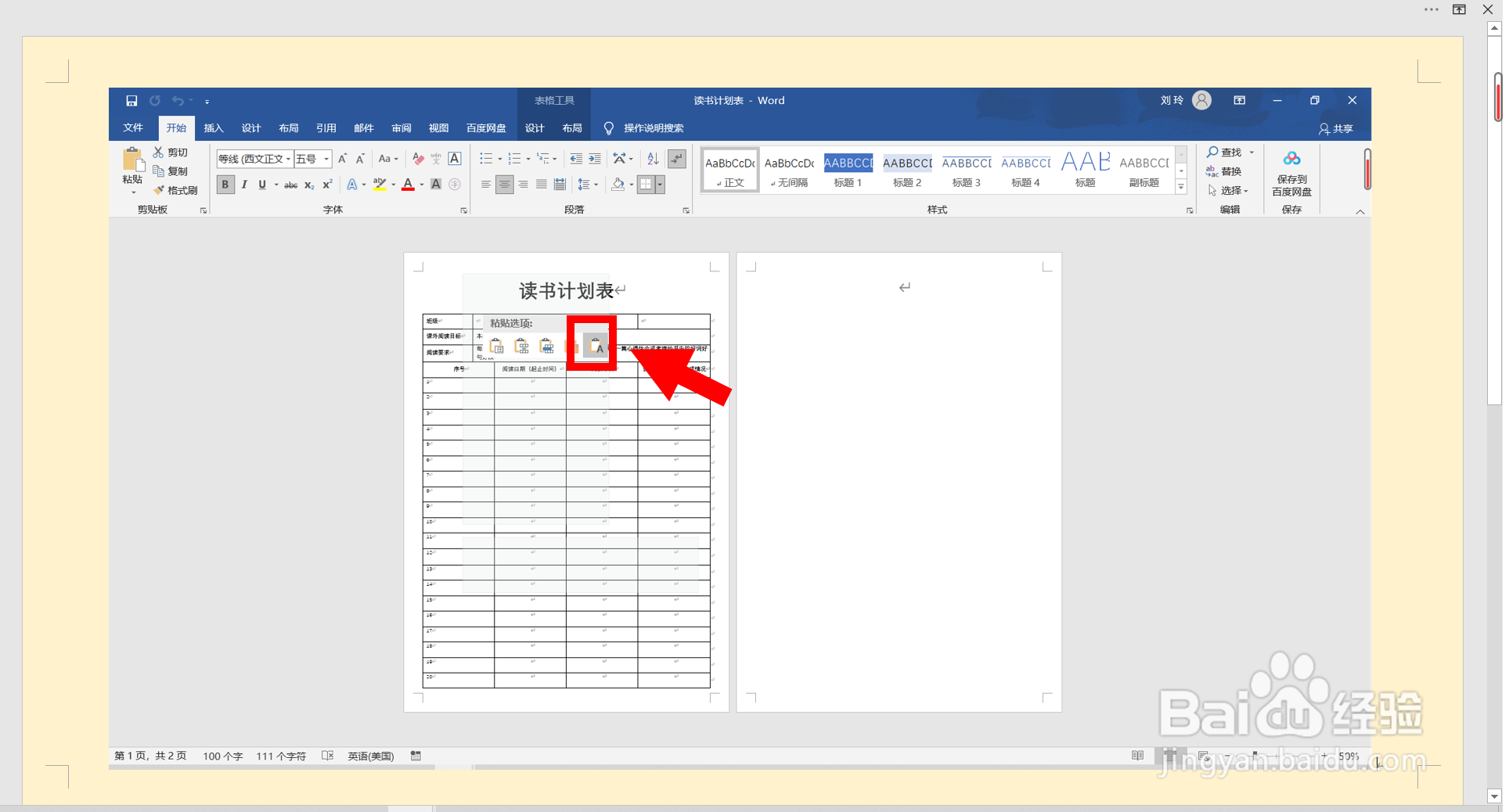This screenshot has height=812, width=1509.
Task: Switch to View (视图) tab
Action: [439, 128]
